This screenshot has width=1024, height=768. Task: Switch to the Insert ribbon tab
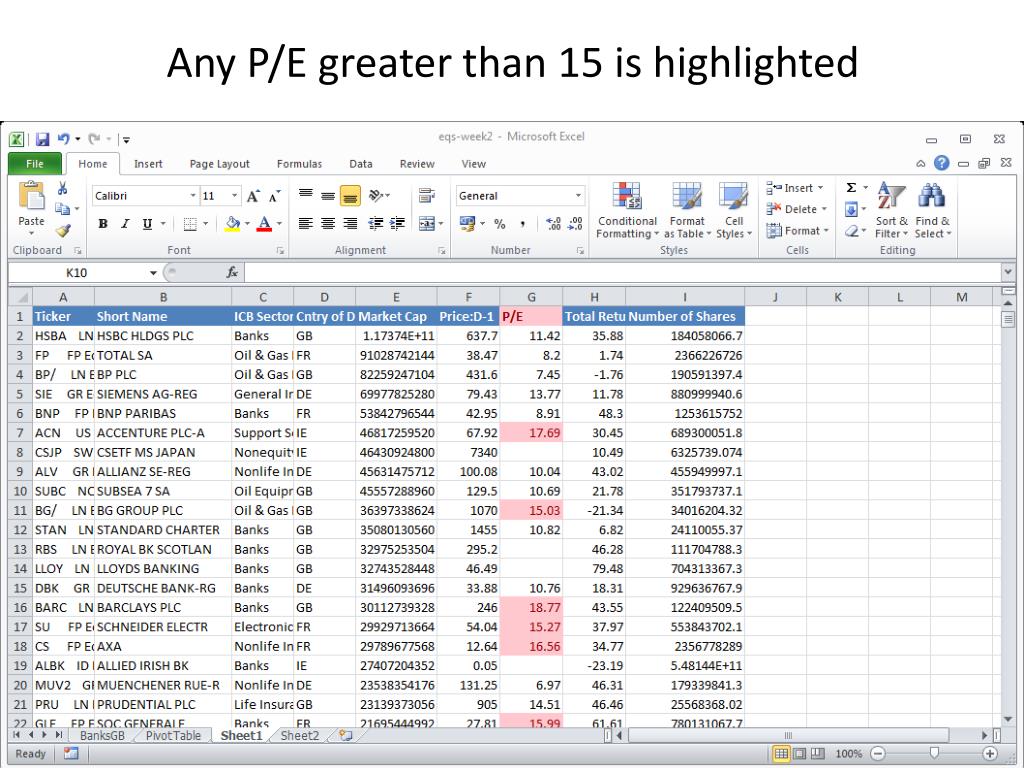[x=148, y=164]
